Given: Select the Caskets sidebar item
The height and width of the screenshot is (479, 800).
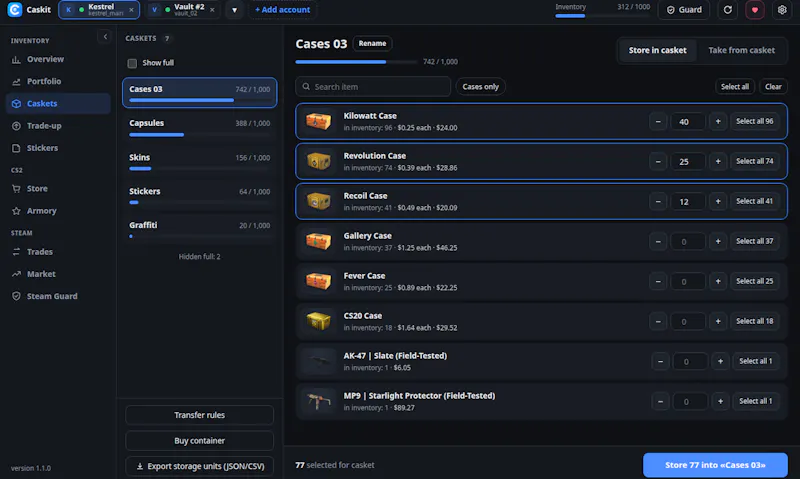Looking at the screenshot, I should coord(58,104).
